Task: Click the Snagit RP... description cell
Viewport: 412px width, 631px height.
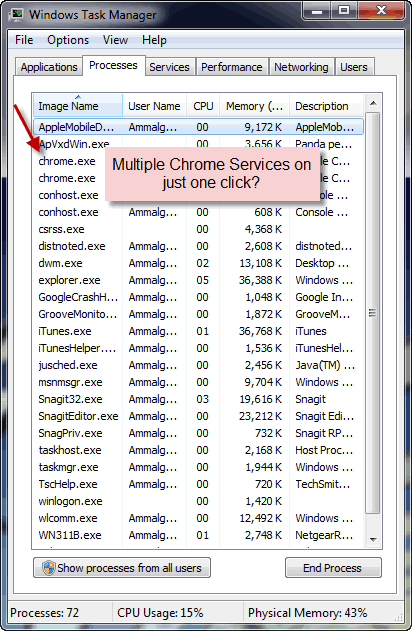Action: pyautogui.click(x=324, y=433)
